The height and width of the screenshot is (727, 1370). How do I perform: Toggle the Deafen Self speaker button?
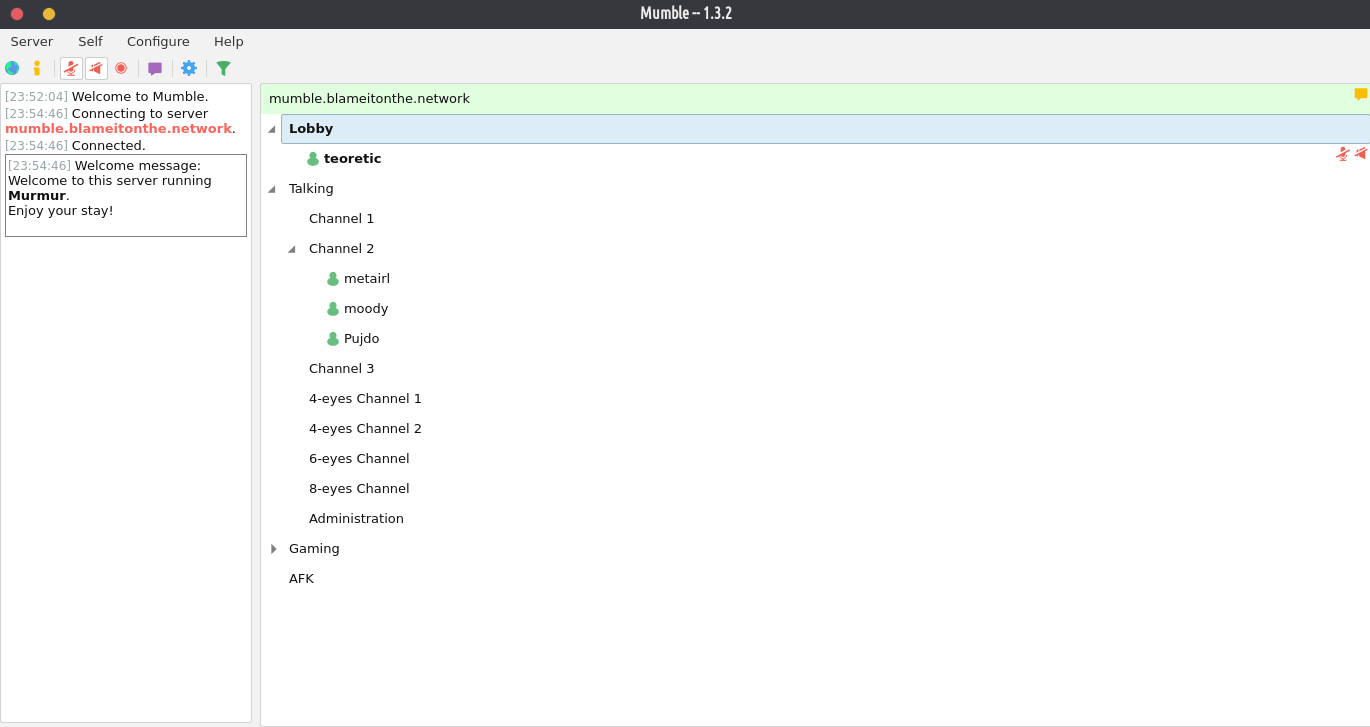point(96,68)
